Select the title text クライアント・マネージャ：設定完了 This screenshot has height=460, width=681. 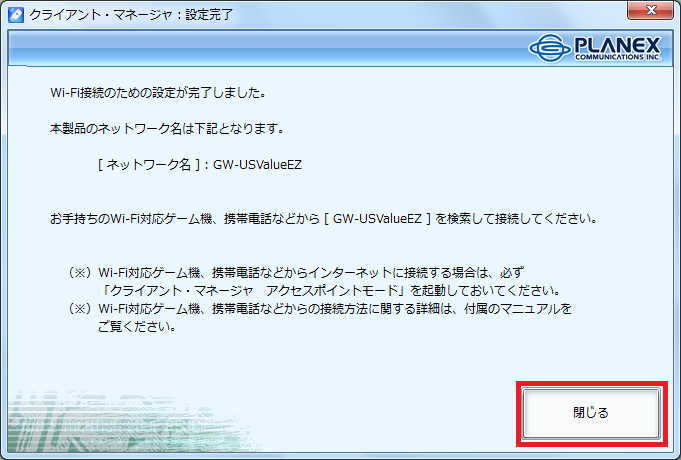(131, 15)
